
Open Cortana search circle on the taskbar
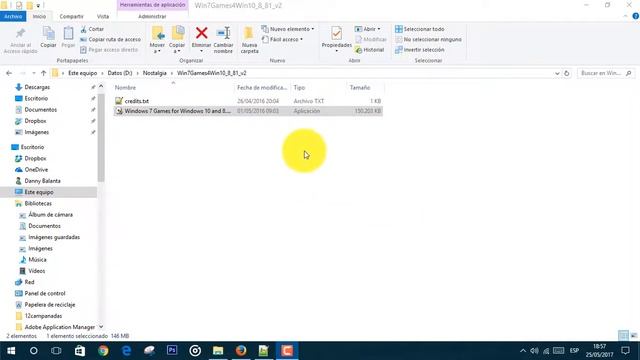coord(33,351)
